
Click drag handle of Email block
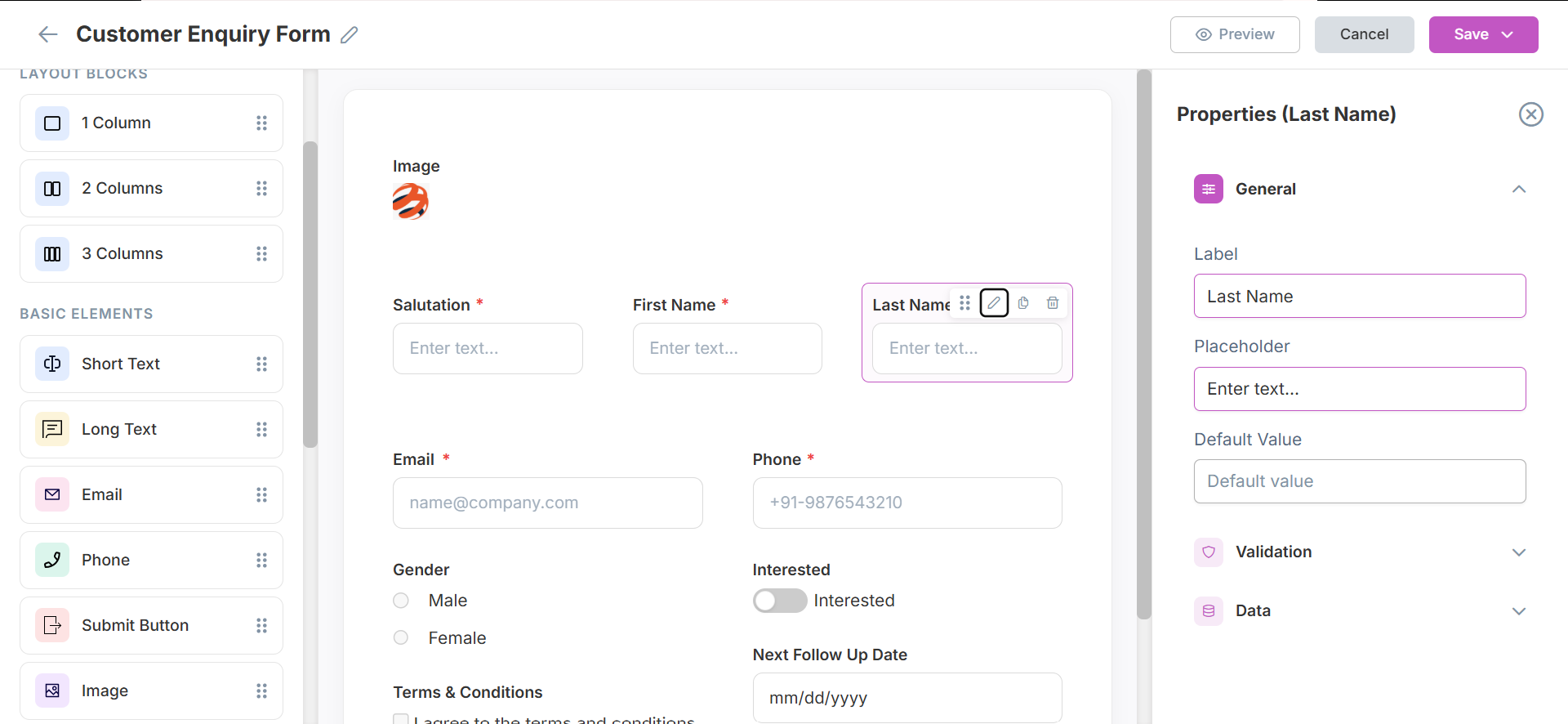coord(261,494)
